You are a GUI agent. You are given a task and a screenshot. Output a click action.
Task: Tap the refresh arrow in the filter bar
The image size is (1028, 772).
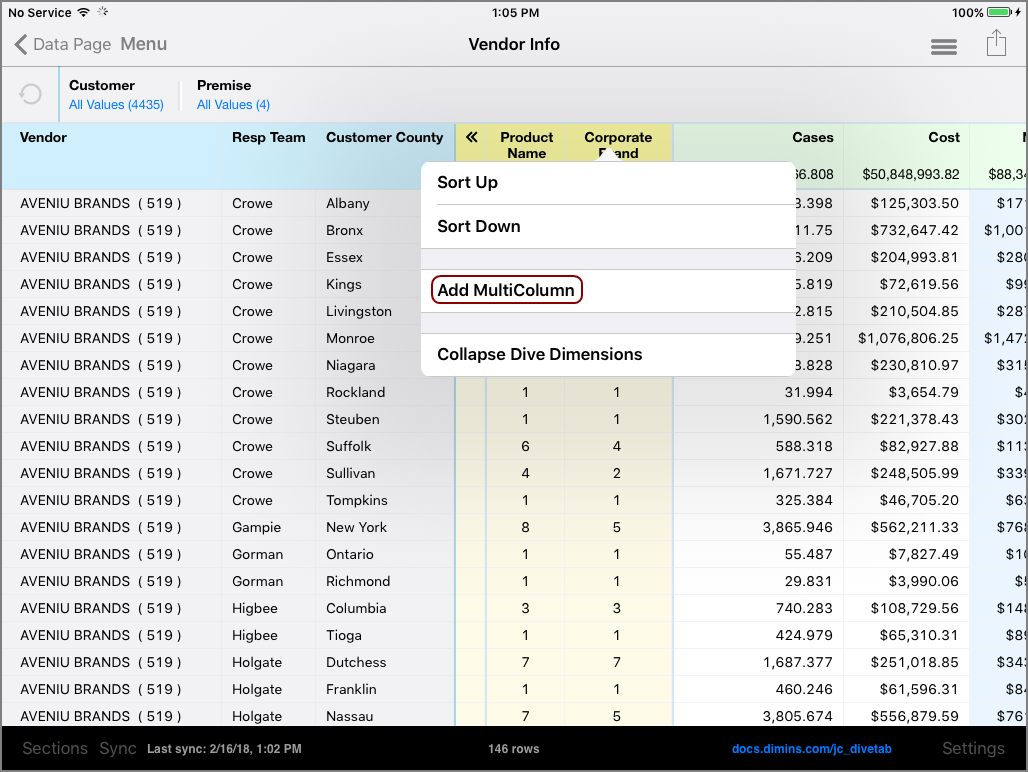pyautogui.click(x=29, y=94)
